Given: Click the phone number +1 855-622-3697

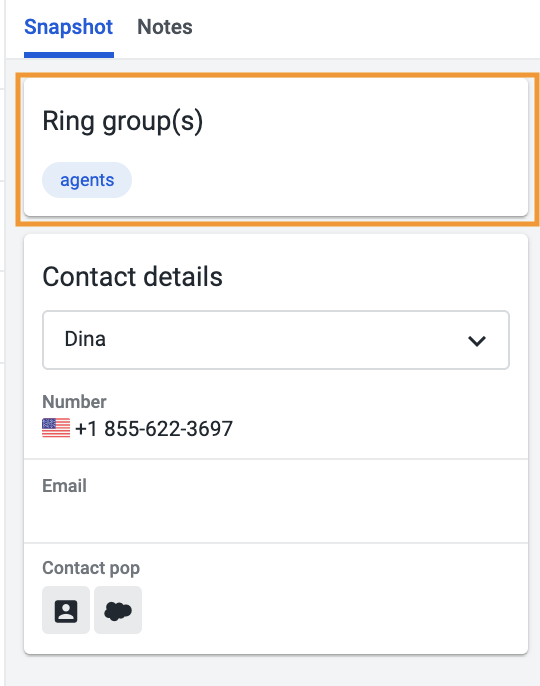Looking at the screenshot, I should coord(154,429).
